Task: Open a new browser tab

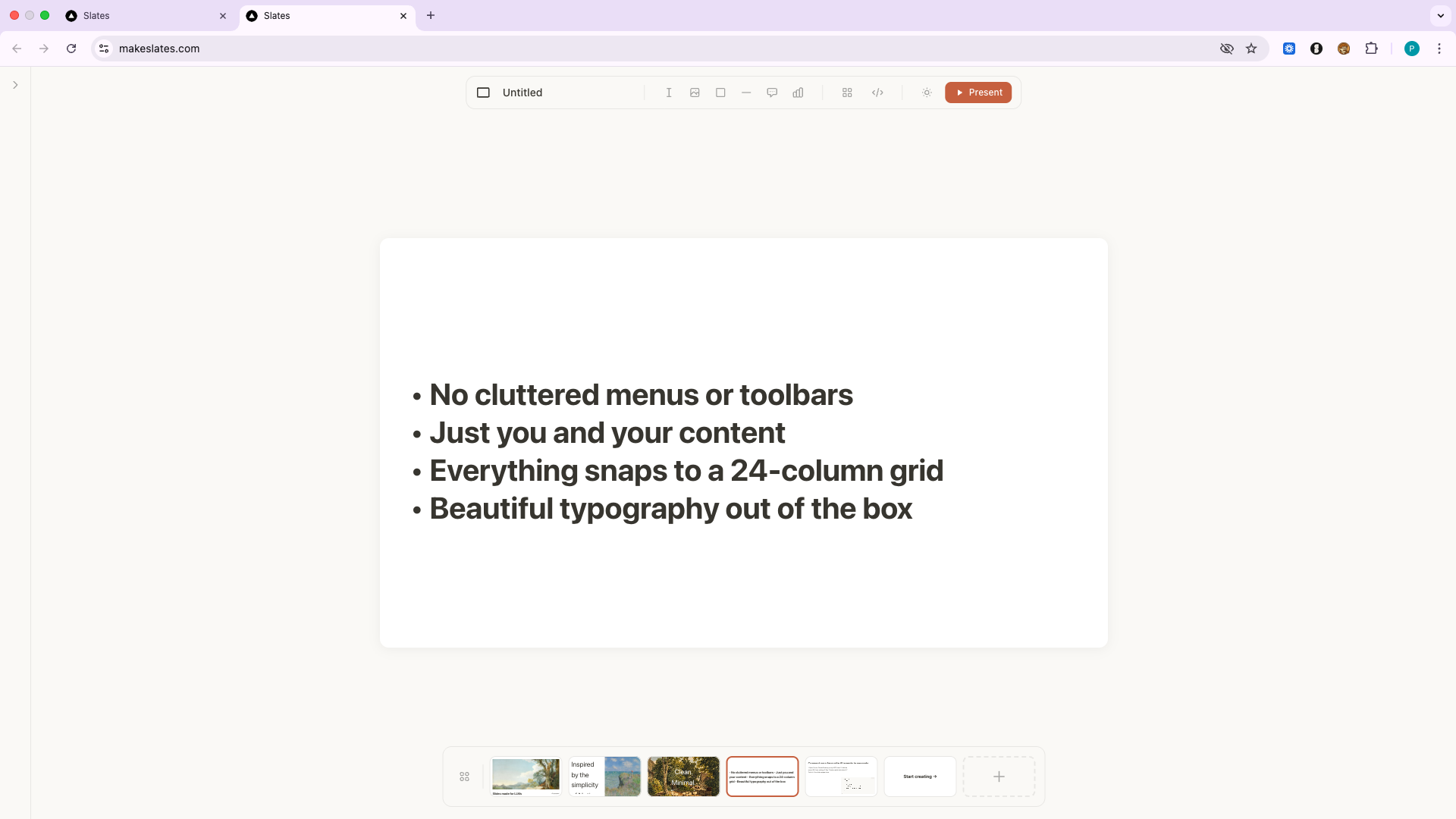Action: coord(431,15)
